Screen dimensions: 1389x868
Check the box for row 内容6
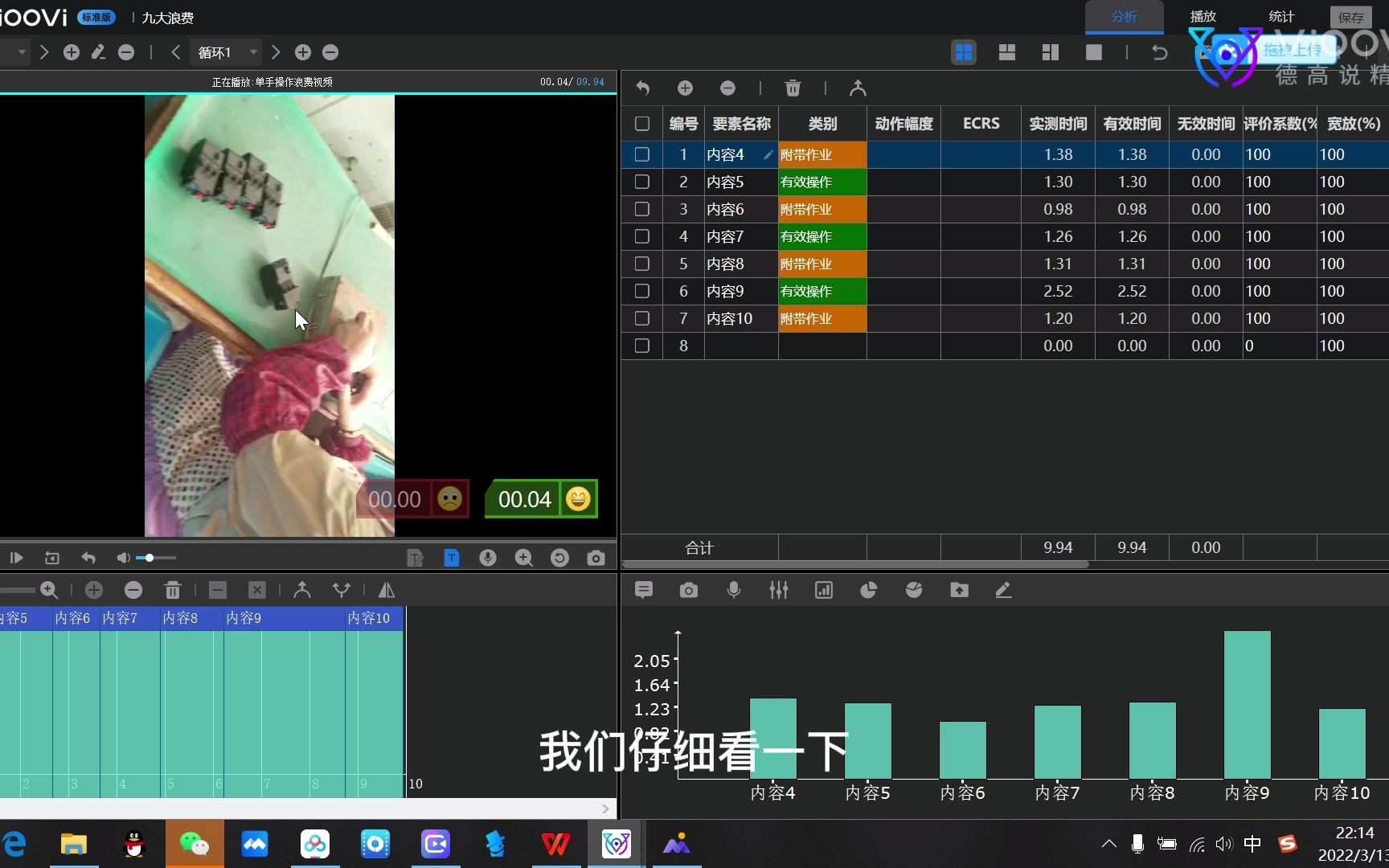point(641,209)
